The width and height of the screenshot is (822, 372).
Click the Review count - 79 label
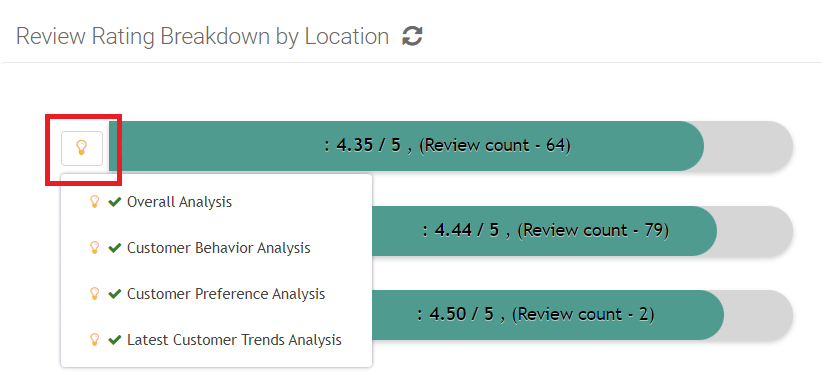(593, 231)
